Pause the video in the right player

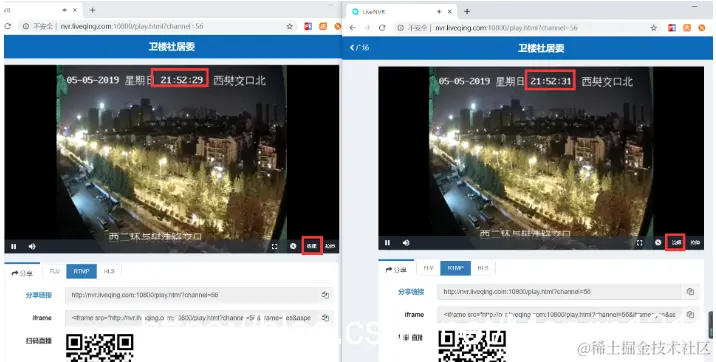pos(387,243)
